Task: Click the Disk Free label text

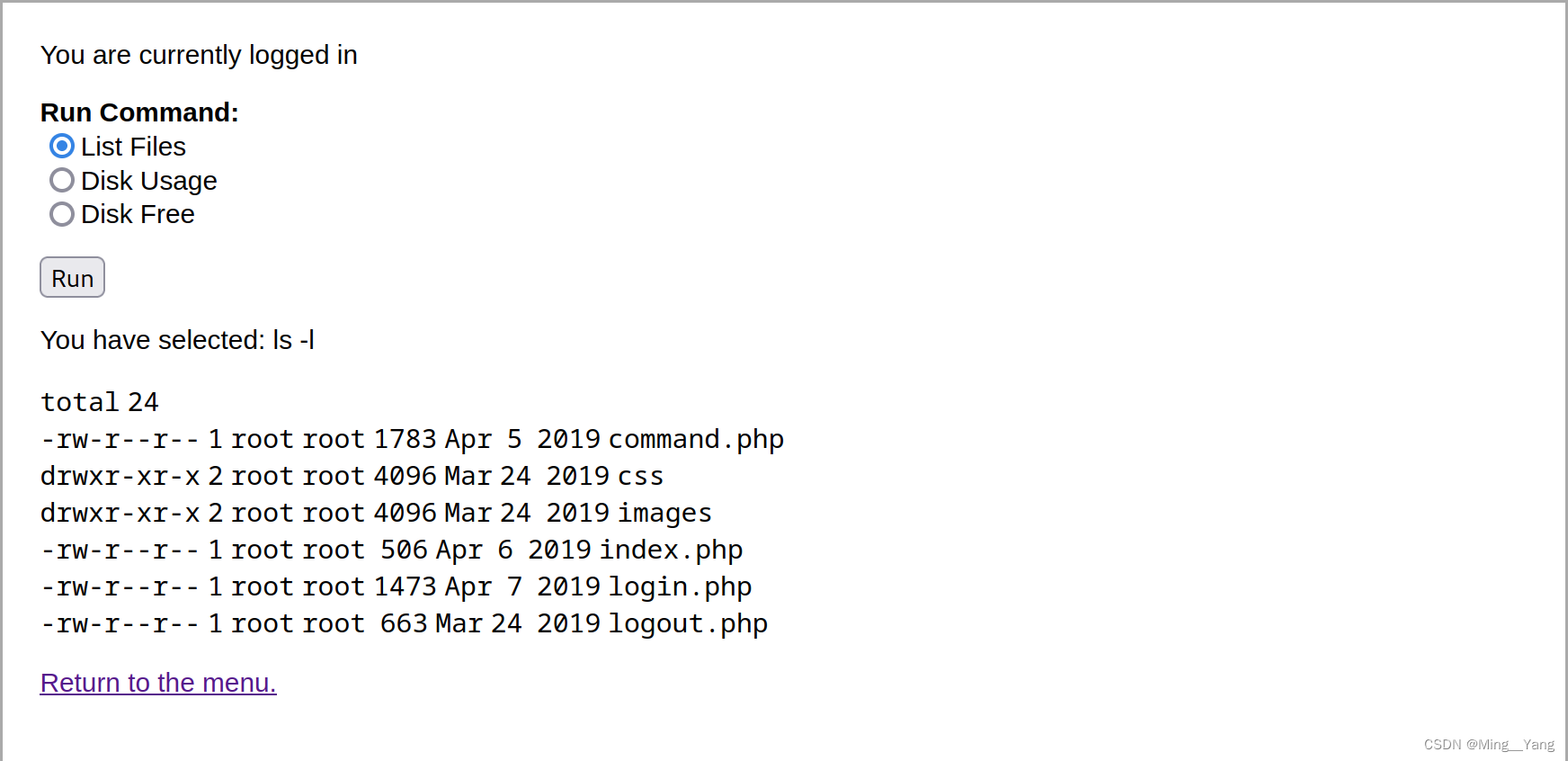Action: coord(138,214)
